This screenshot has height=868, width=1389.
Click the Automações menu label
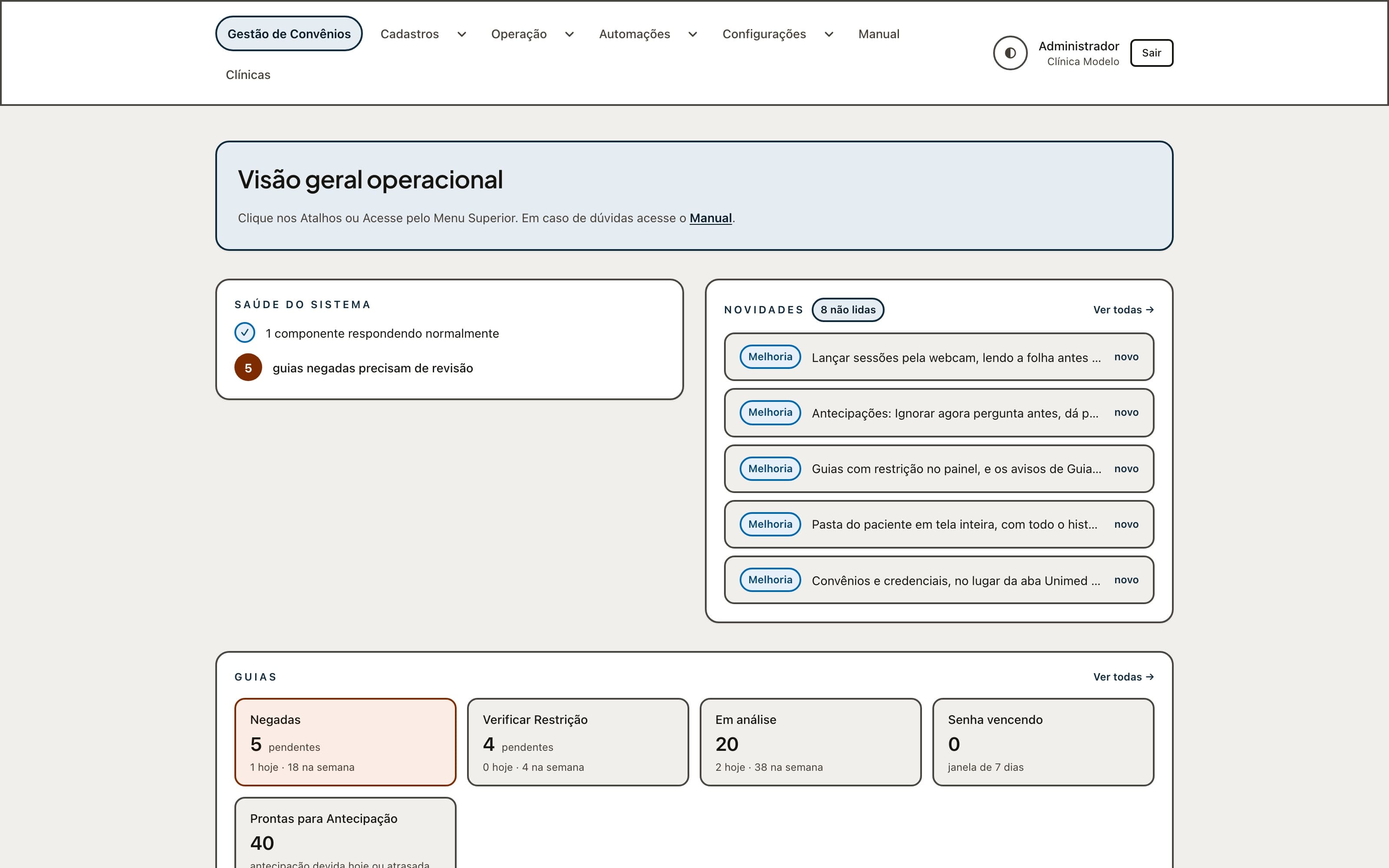pos(634,34)
